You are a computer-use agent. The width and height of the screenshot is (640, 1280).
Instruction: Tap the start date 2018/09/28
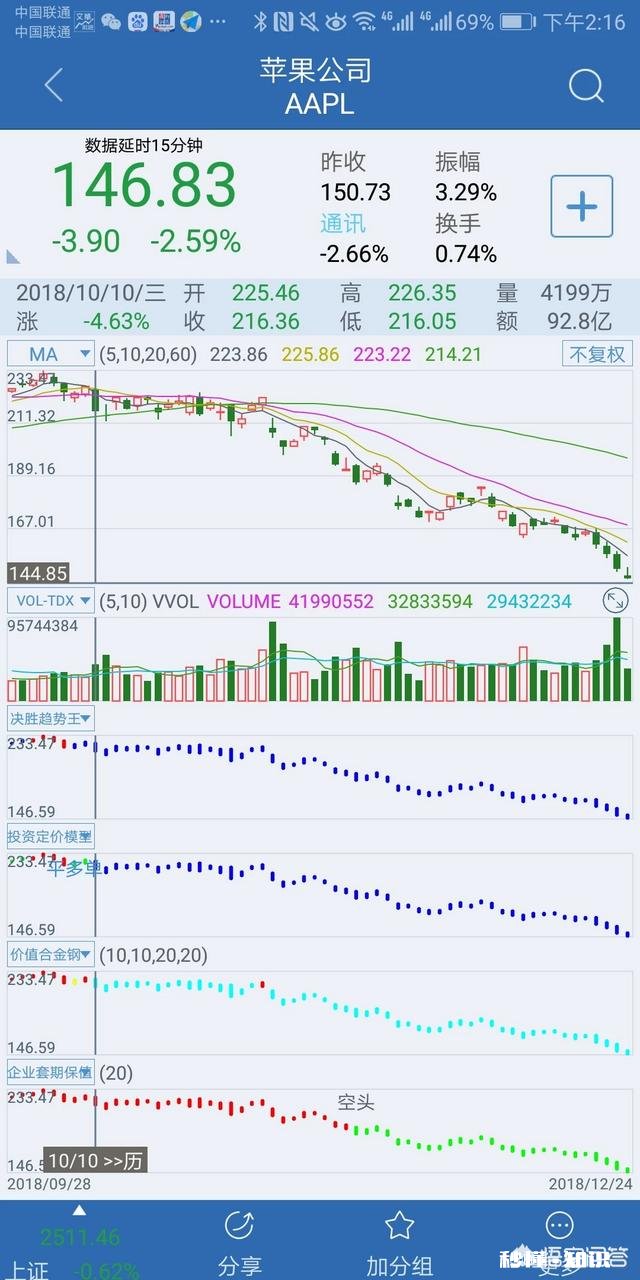click(49, 1182)
